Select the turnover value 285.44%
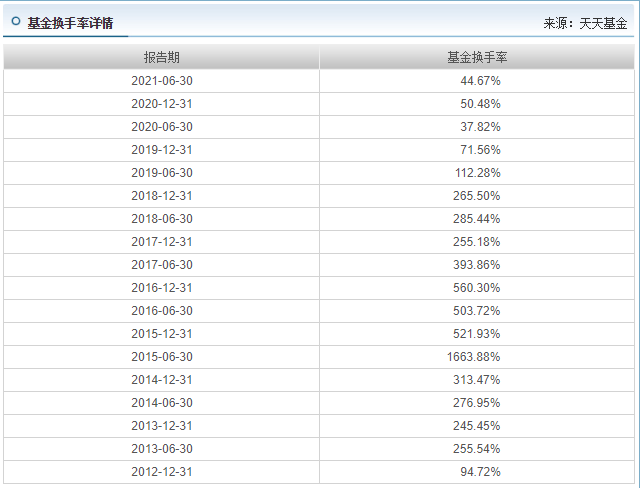 pyautogui.click(x=476, y=219)
